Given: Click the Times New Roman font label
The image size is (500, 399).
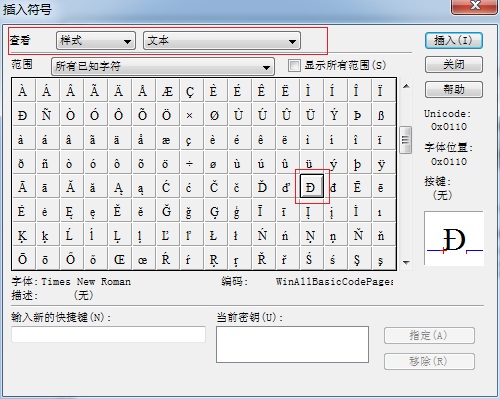Looking at the screenshot, I should tap(86, 282).
